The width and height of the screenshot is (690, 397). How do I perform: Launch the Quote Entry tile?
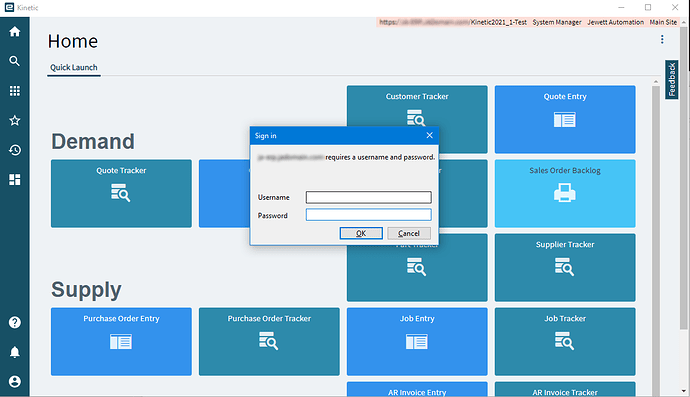pos(565,119)
